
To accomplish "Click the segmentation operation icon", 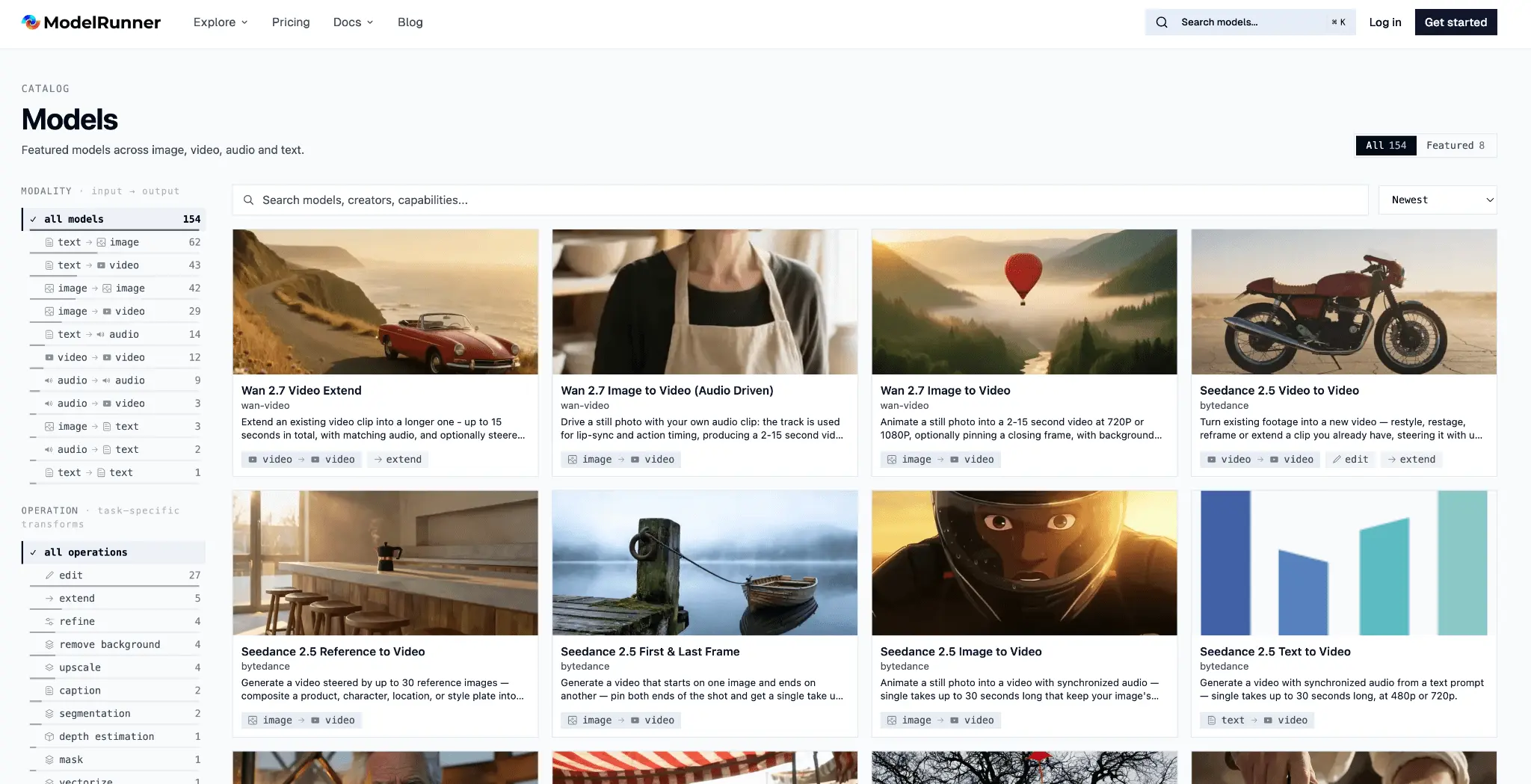I will (x=49, y=714).
